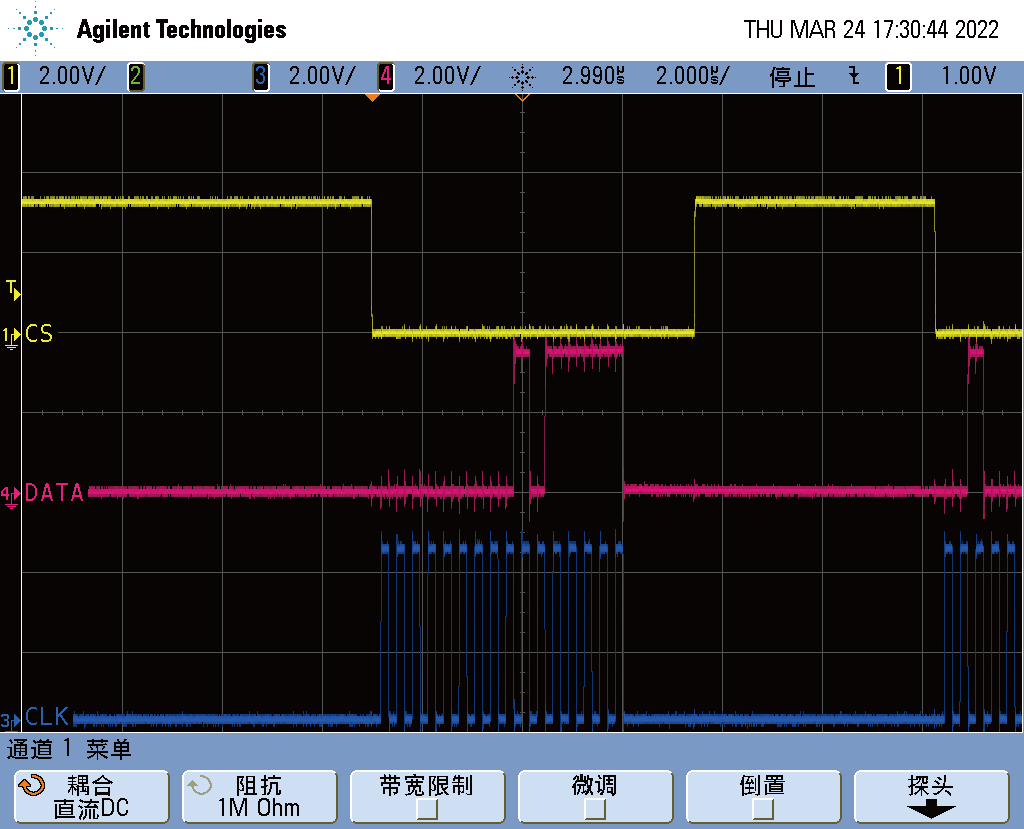Click the delay time starburst icon
The height and width of the screenshot is (829, 1024).
click(x=522, y=77)
